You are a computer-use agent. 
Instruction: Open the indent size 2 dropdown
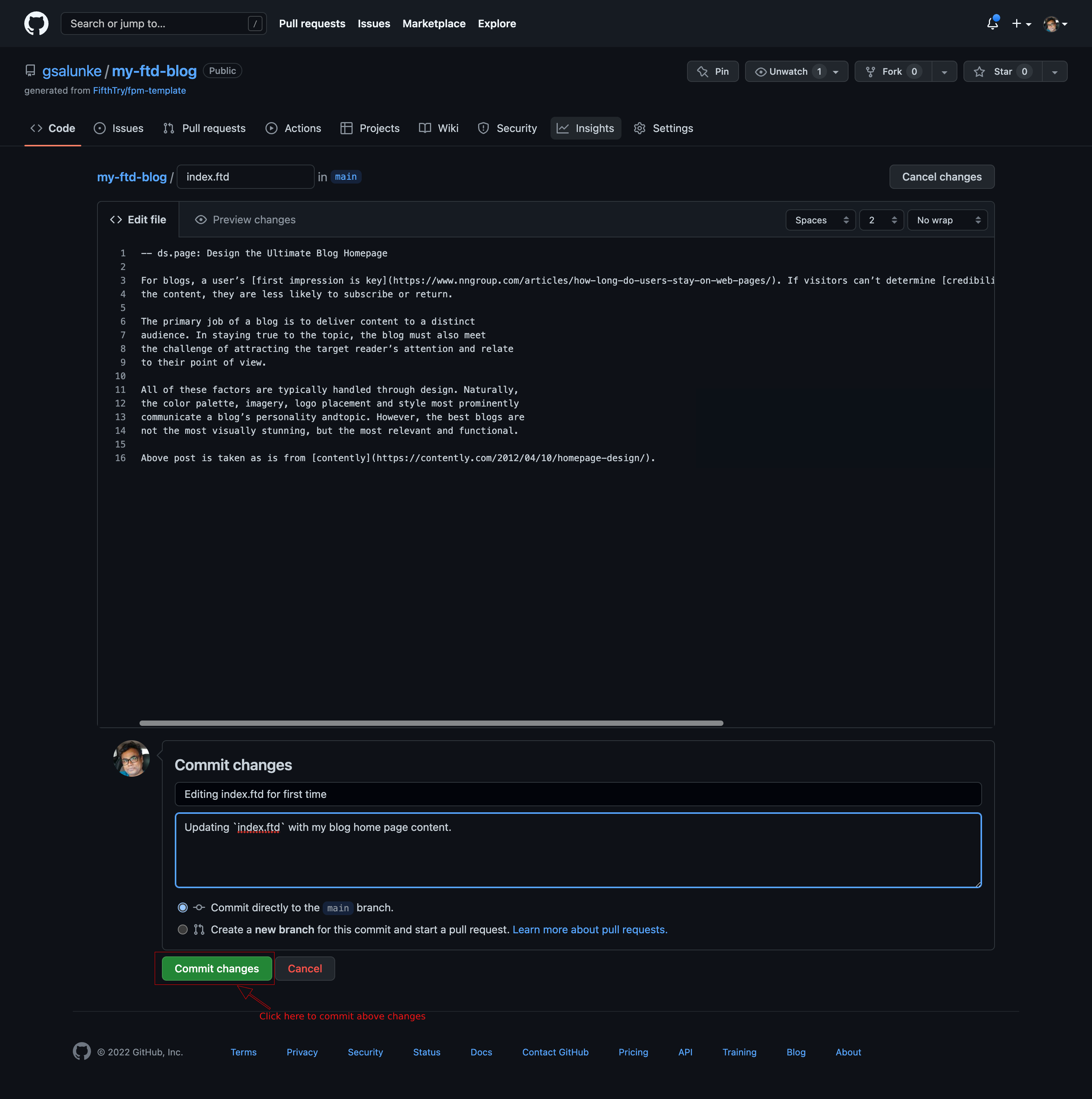click(x=882, y=220)
